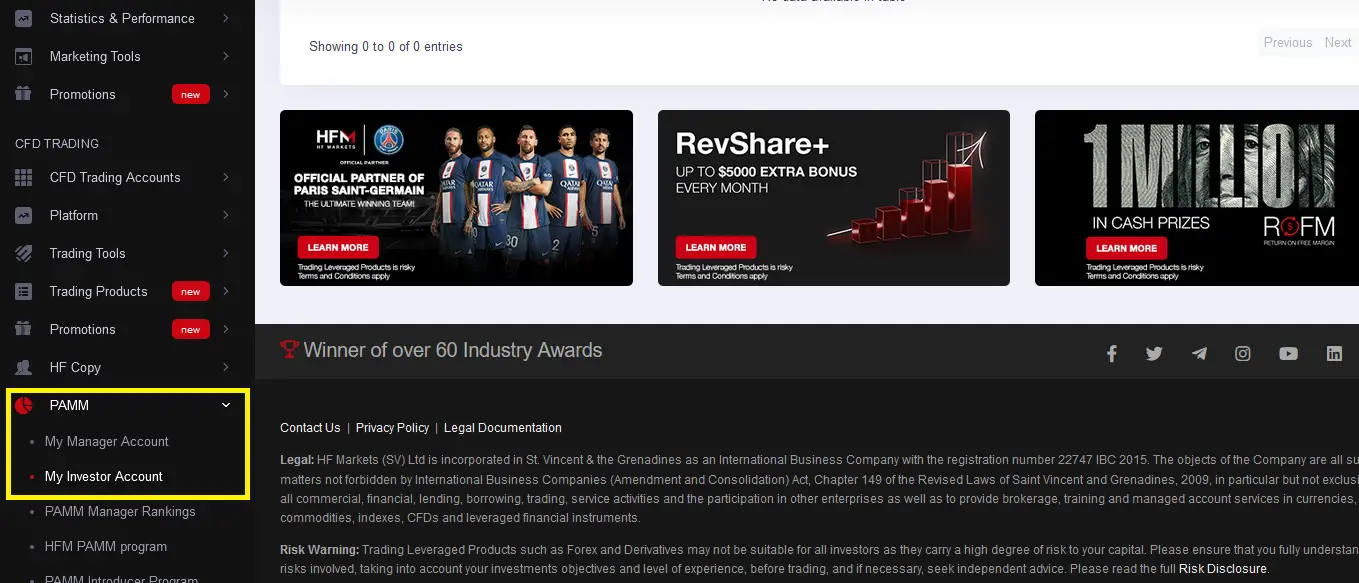Screen dimensions: 1359x583
Task: Open the Paris Saint-Germain partner banner
Action: 456,198
